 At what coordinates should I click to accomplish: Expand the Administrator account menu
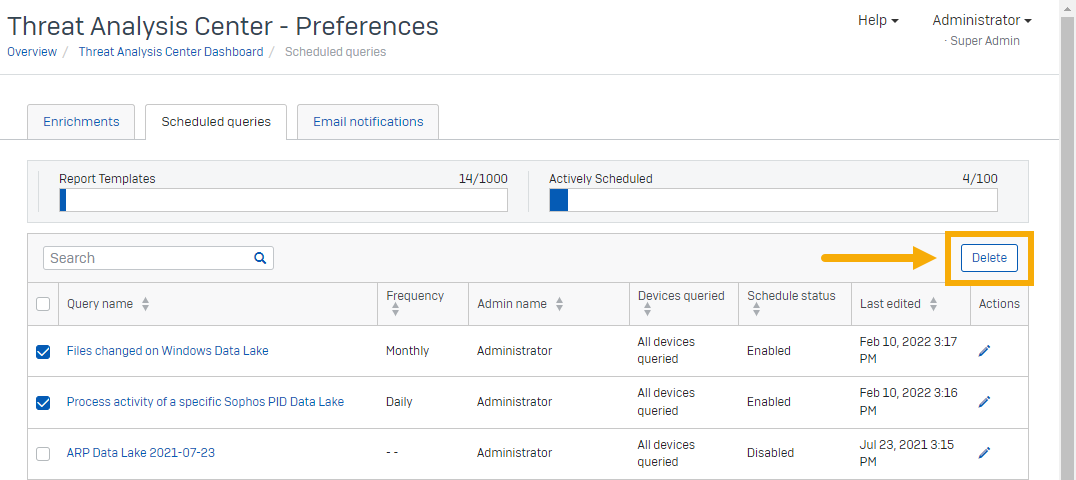point(981,20)
